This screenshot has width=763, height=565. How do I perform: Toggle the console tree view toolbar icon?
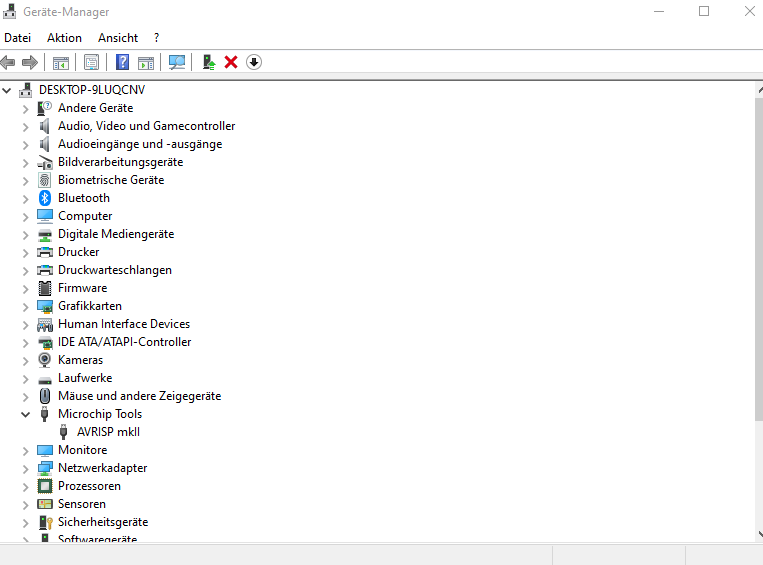[61, 62]
